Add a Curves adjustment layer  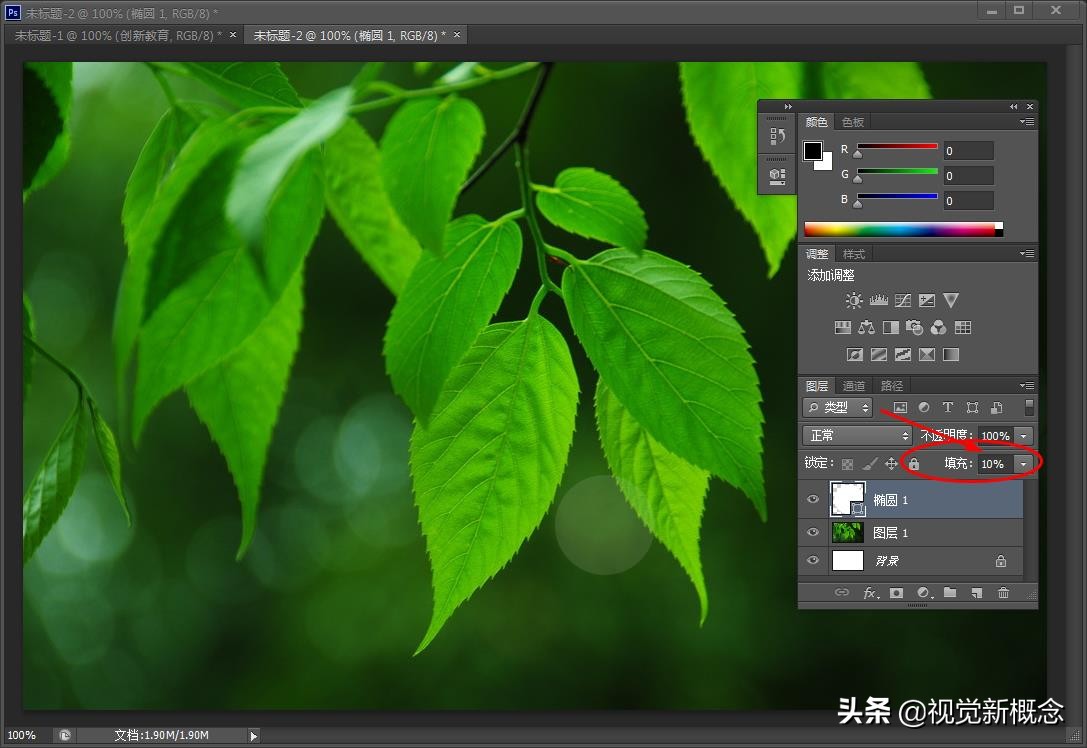903,300
